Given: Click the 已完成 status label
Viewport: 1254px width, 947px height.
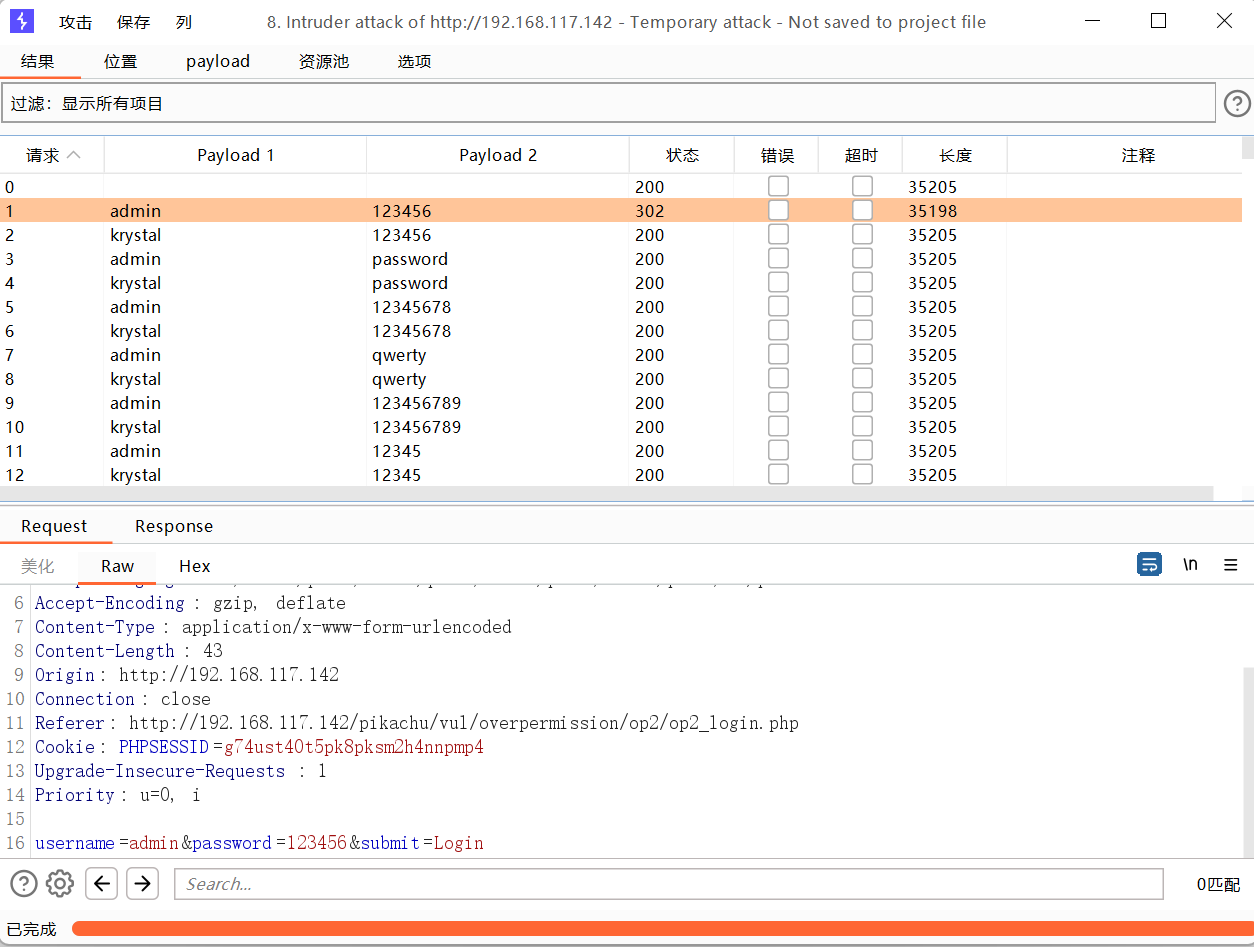Looking at the screenshot, I should click(32, 929).
